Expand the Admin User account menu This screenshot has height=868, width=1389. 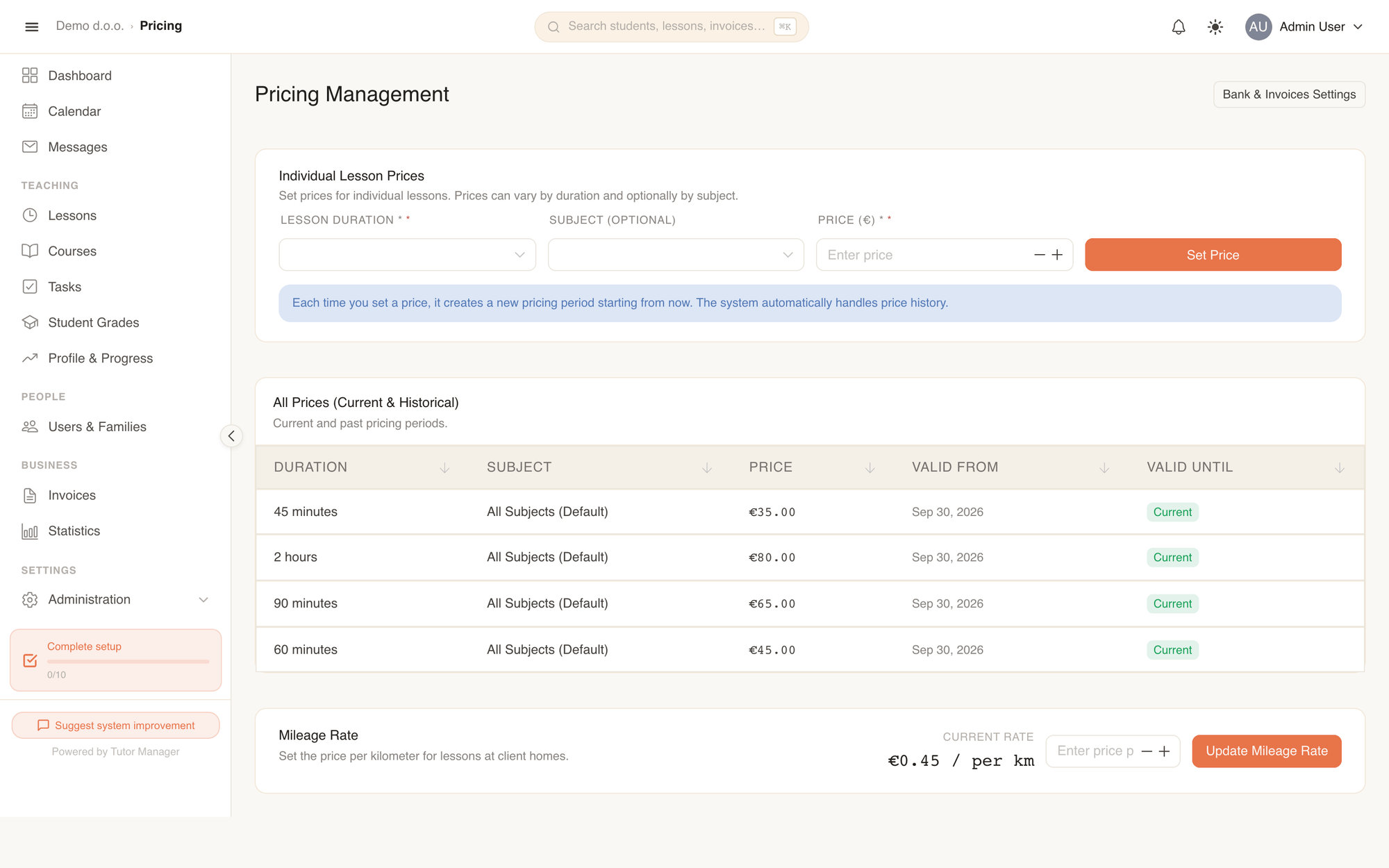tap(1304, 27)
